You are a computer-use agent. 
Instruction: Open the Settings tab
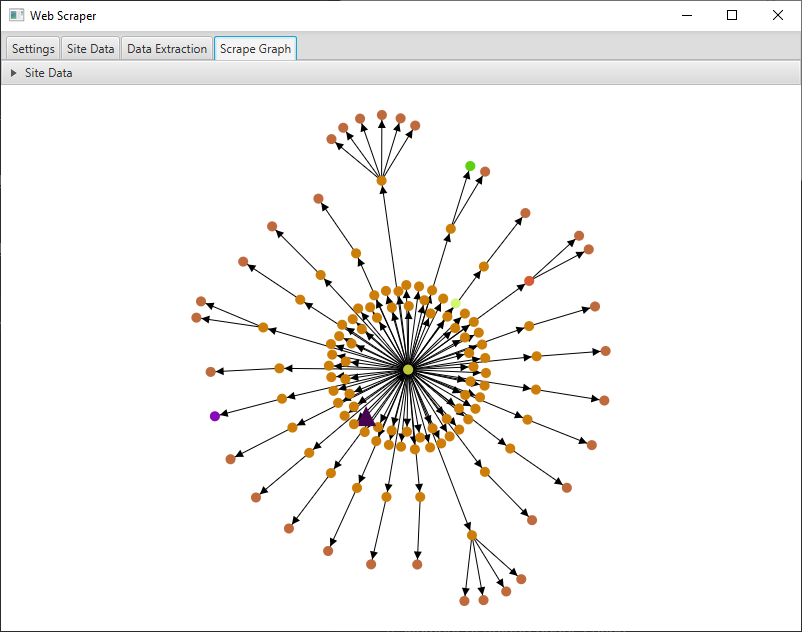(x=33, y=49)
